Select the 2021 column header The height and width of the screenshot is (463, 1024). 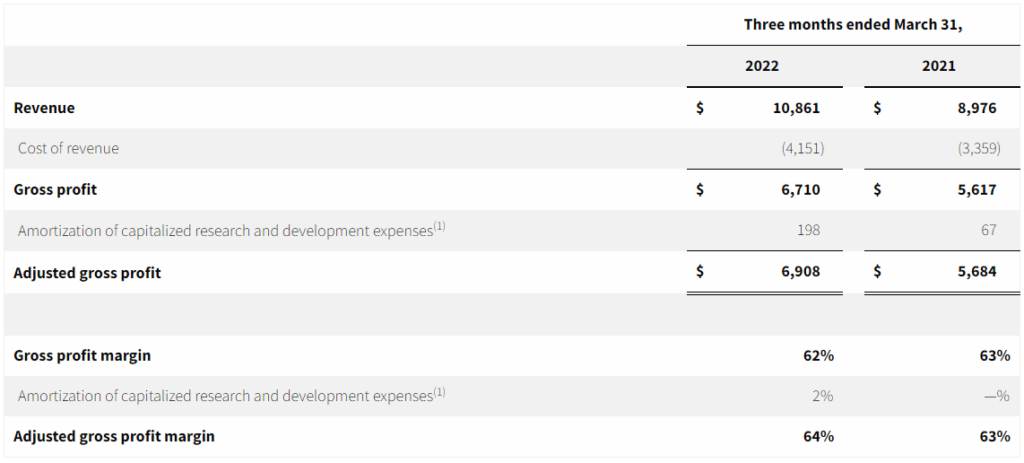tap(939, 66)
